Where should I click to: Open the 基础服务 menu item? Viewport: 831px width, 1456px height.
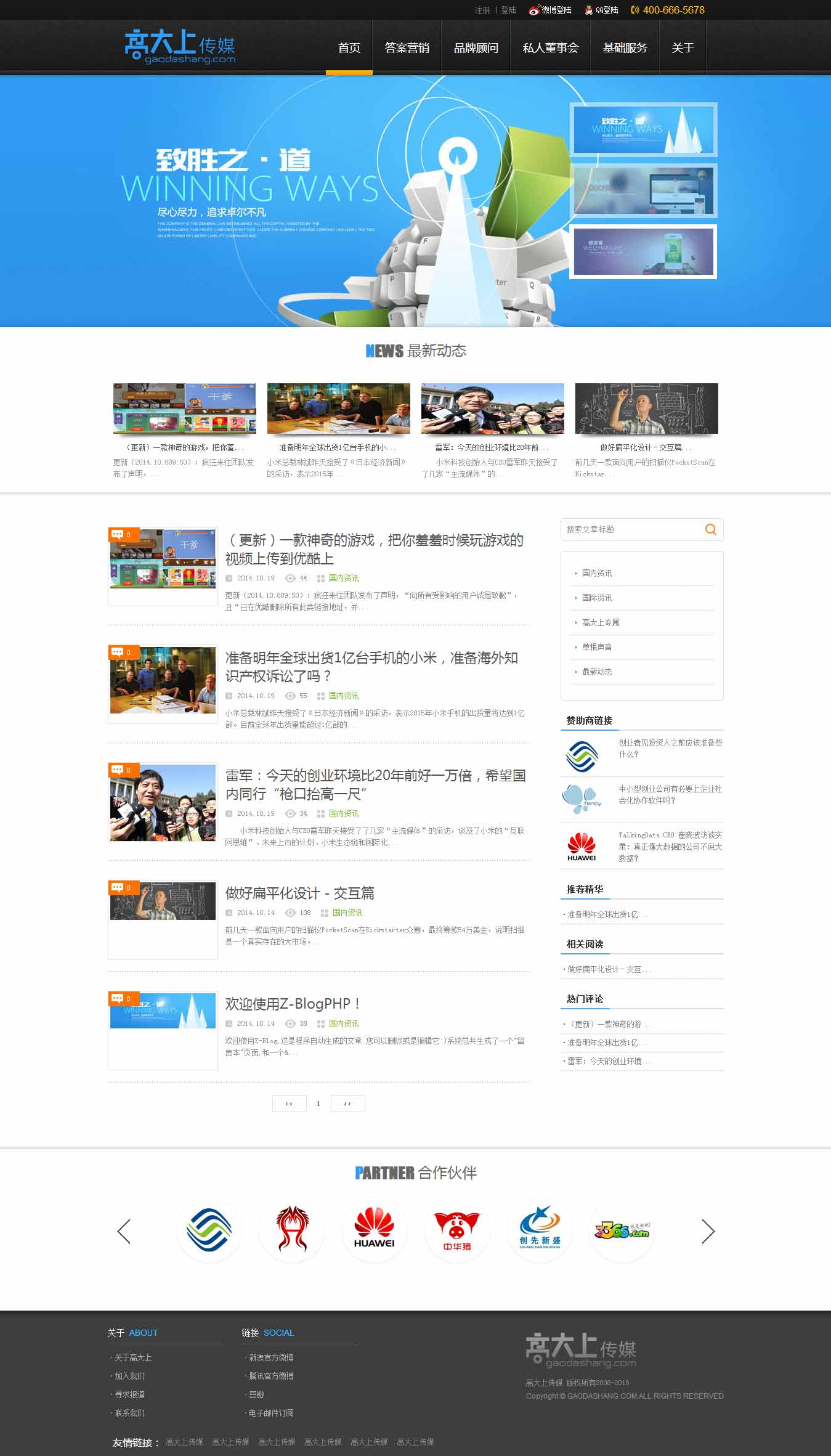[x=625, y=47]
